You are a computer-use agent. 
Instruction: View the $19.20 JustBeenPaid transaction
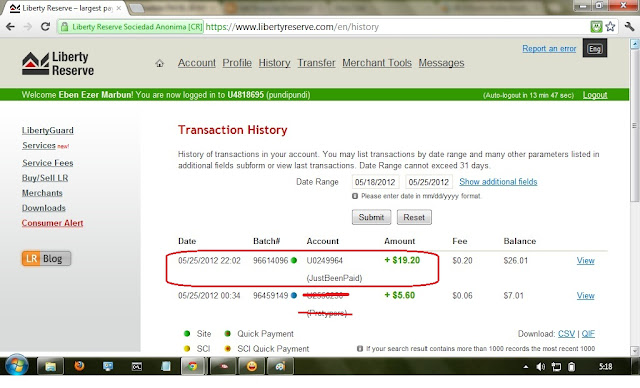585,261
